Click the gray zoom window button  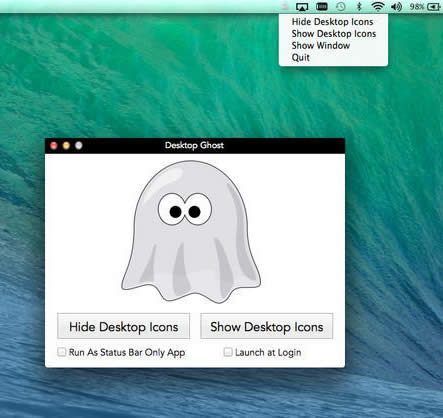point(79,145)
